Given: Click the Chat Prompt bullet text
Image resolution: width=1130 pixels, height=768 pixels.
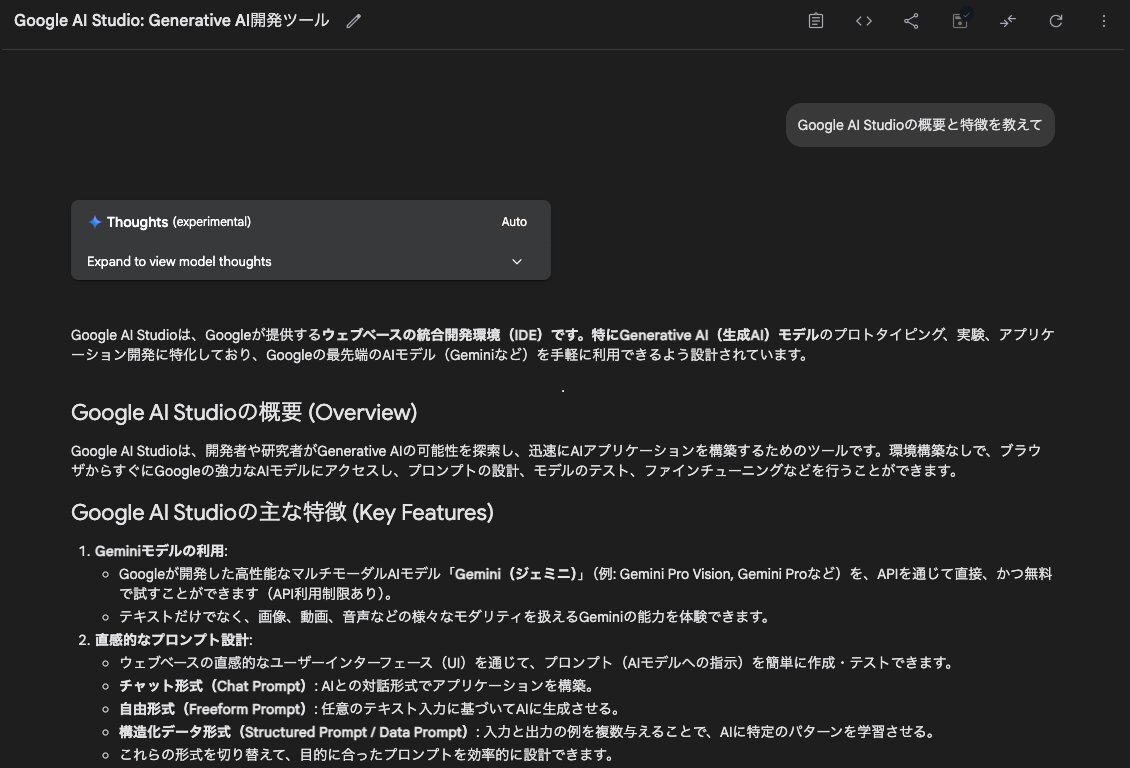Looking at the screenshot, I should coord(357,686).
